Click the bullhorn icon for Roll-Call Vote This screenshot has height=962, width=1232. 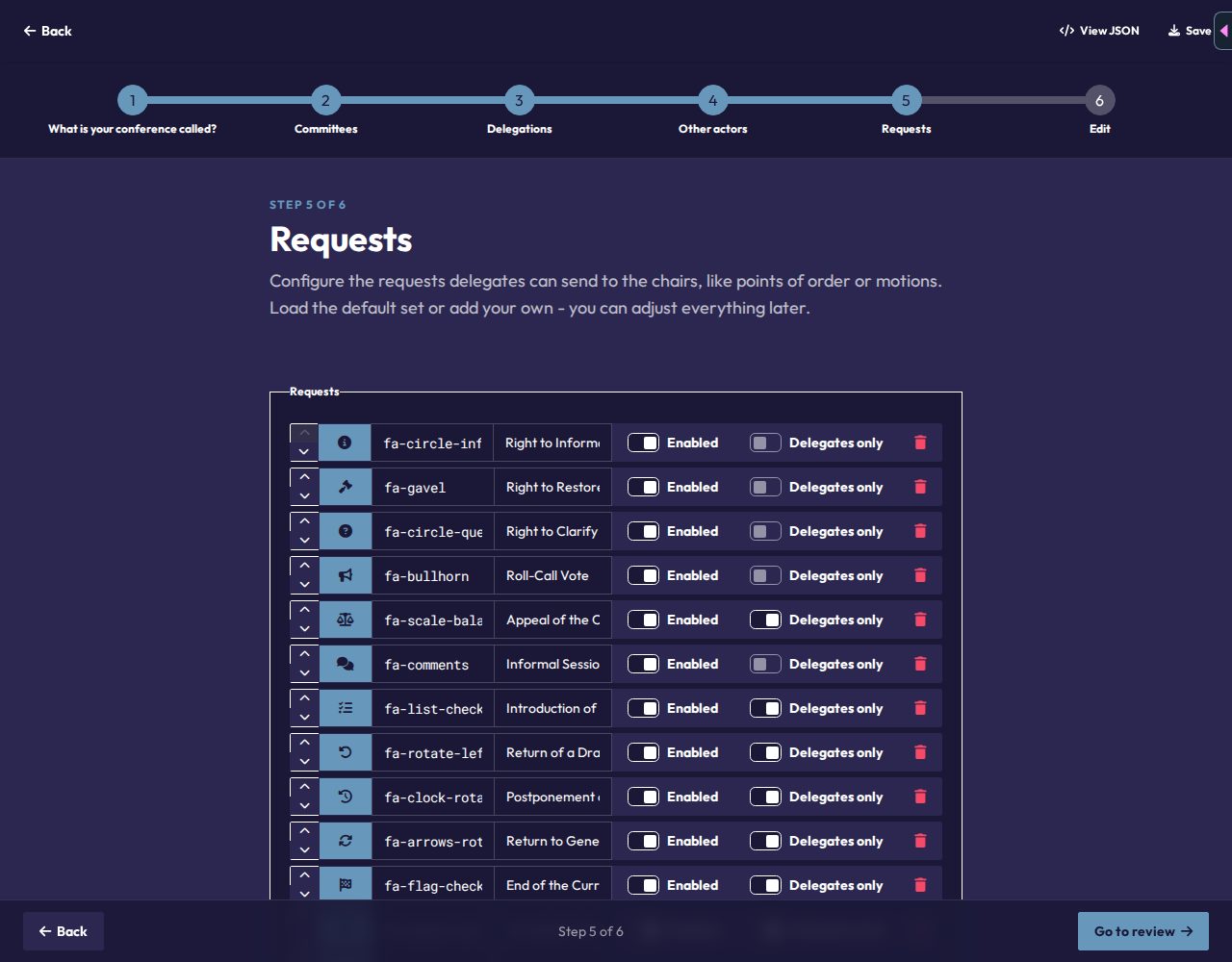(345, 575)
